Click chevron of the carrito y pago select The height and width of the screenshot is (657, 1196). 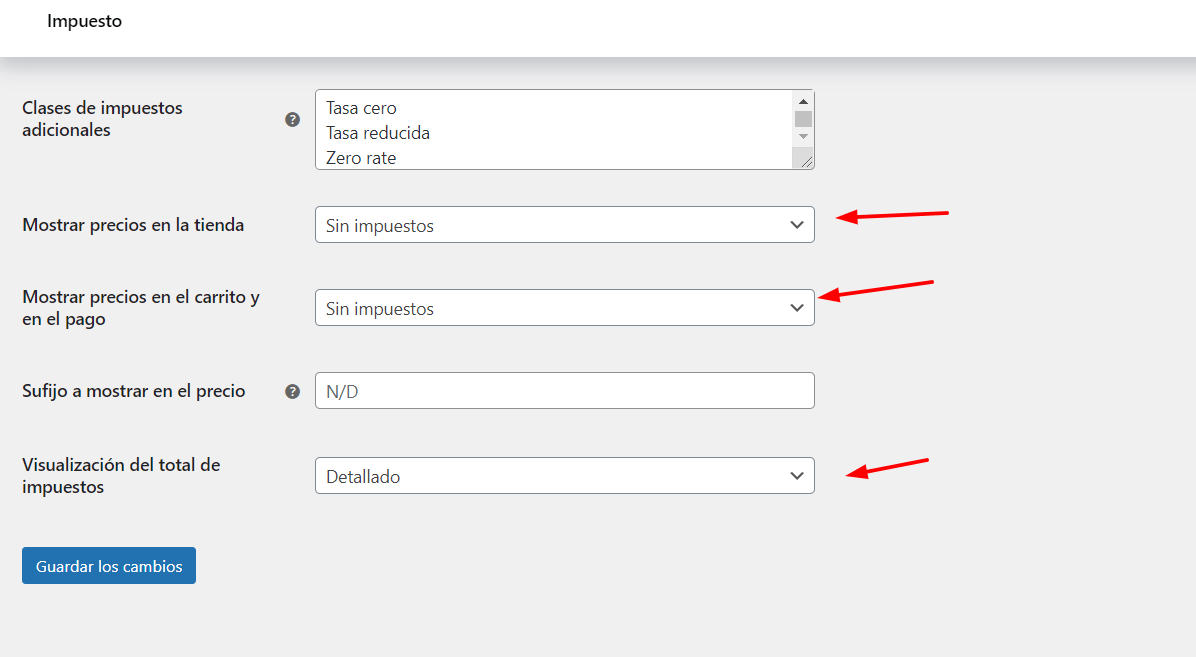(797, 308)
